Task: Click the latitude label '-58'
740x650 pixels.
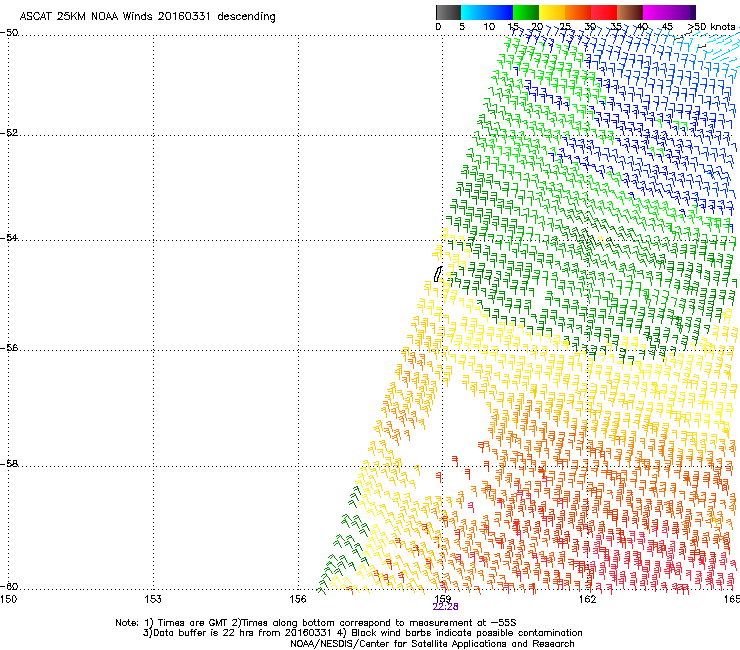Action: click(x=9, y=464)
